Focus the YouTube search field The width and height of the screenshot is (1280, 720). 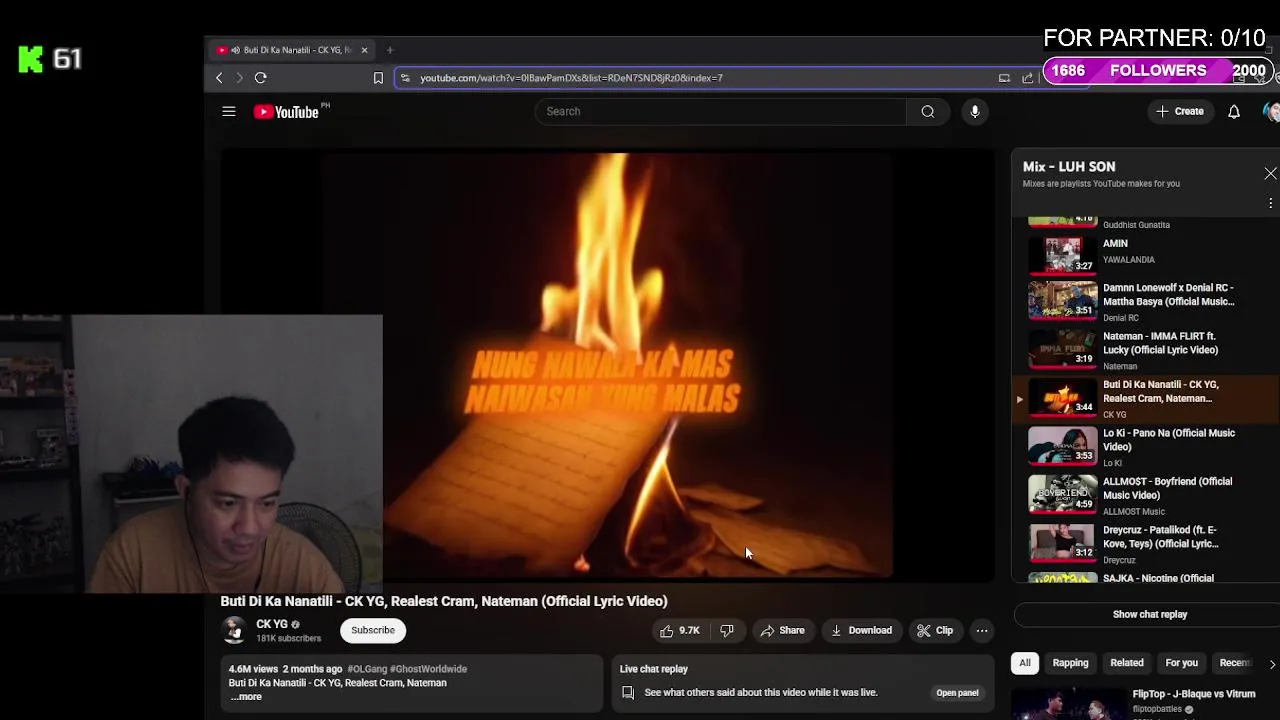point(721,112)
